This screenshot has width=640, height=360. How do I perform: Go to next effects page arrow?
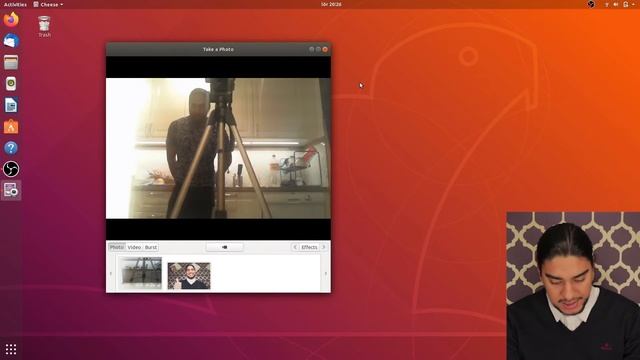(x=324, y=247)
